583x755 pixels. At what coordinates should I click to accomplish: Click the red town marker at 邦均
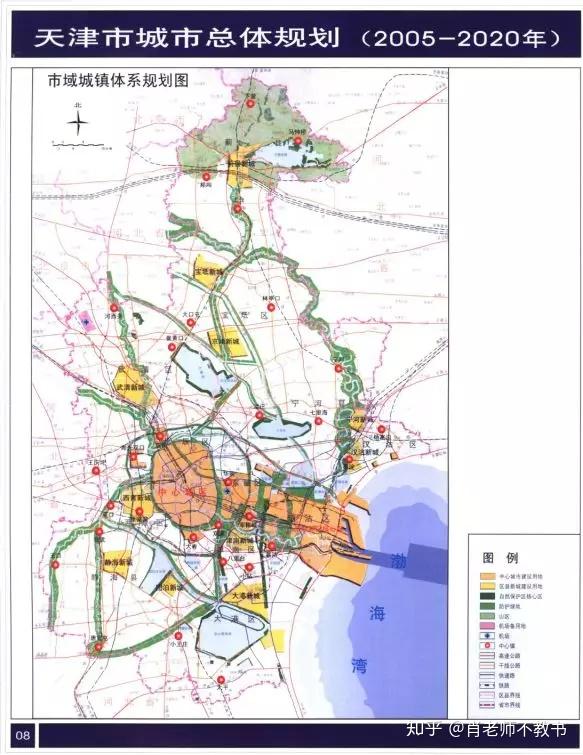pos(207,176)
